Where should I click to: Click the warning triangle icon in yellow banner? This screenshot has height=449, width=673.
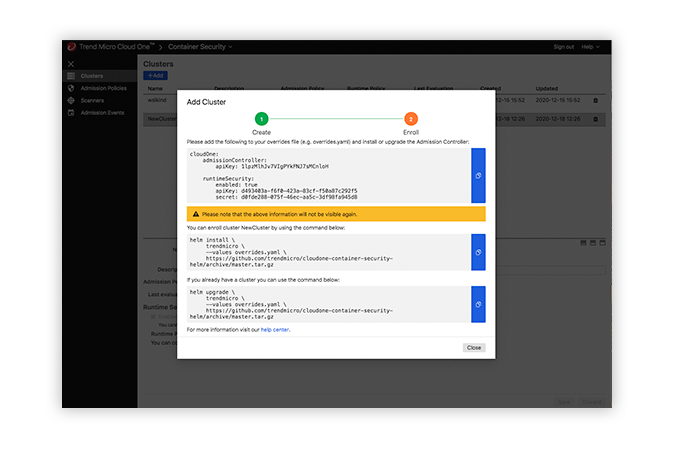196,214
